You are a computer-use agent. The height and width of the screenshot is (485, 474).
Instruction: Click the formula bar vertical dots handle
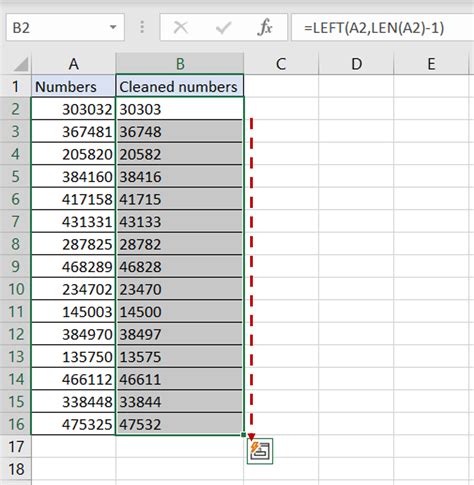pyautogui.click(x=142, y=27)
